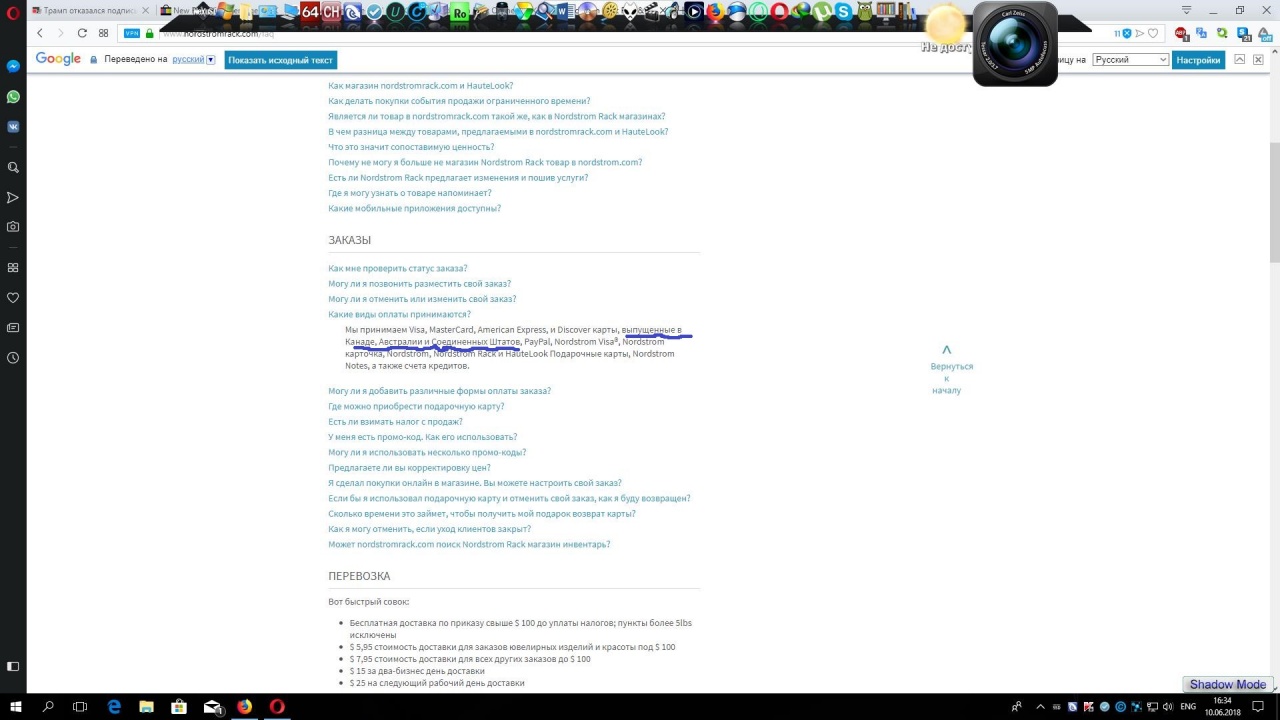Open VK in the Opera sidebar
Viewport: 1280px width, 720px height.
coord(13,127)
